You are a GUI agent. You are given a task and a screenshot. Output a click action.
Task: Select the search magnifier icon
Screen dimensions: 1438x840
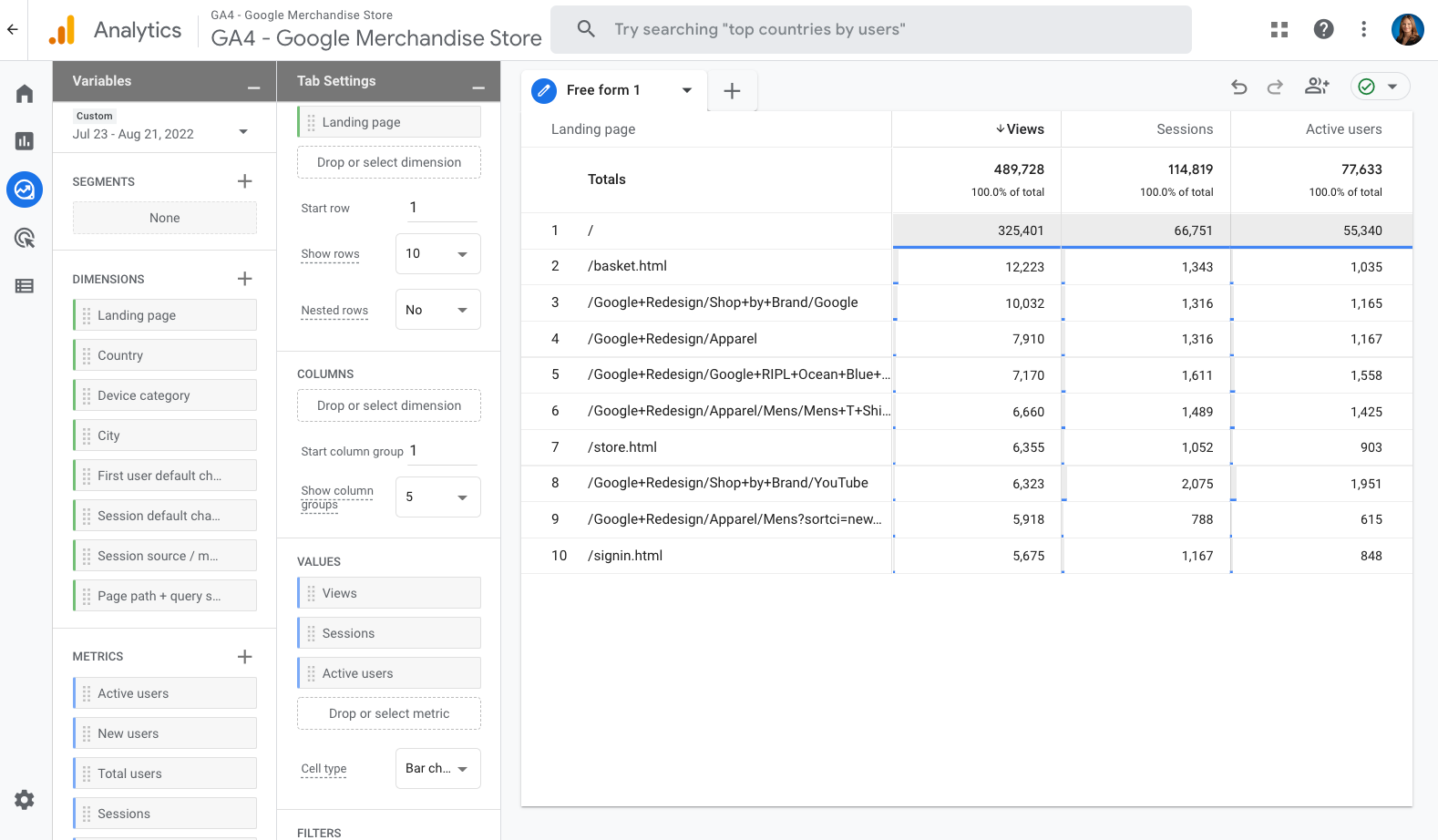586,29
